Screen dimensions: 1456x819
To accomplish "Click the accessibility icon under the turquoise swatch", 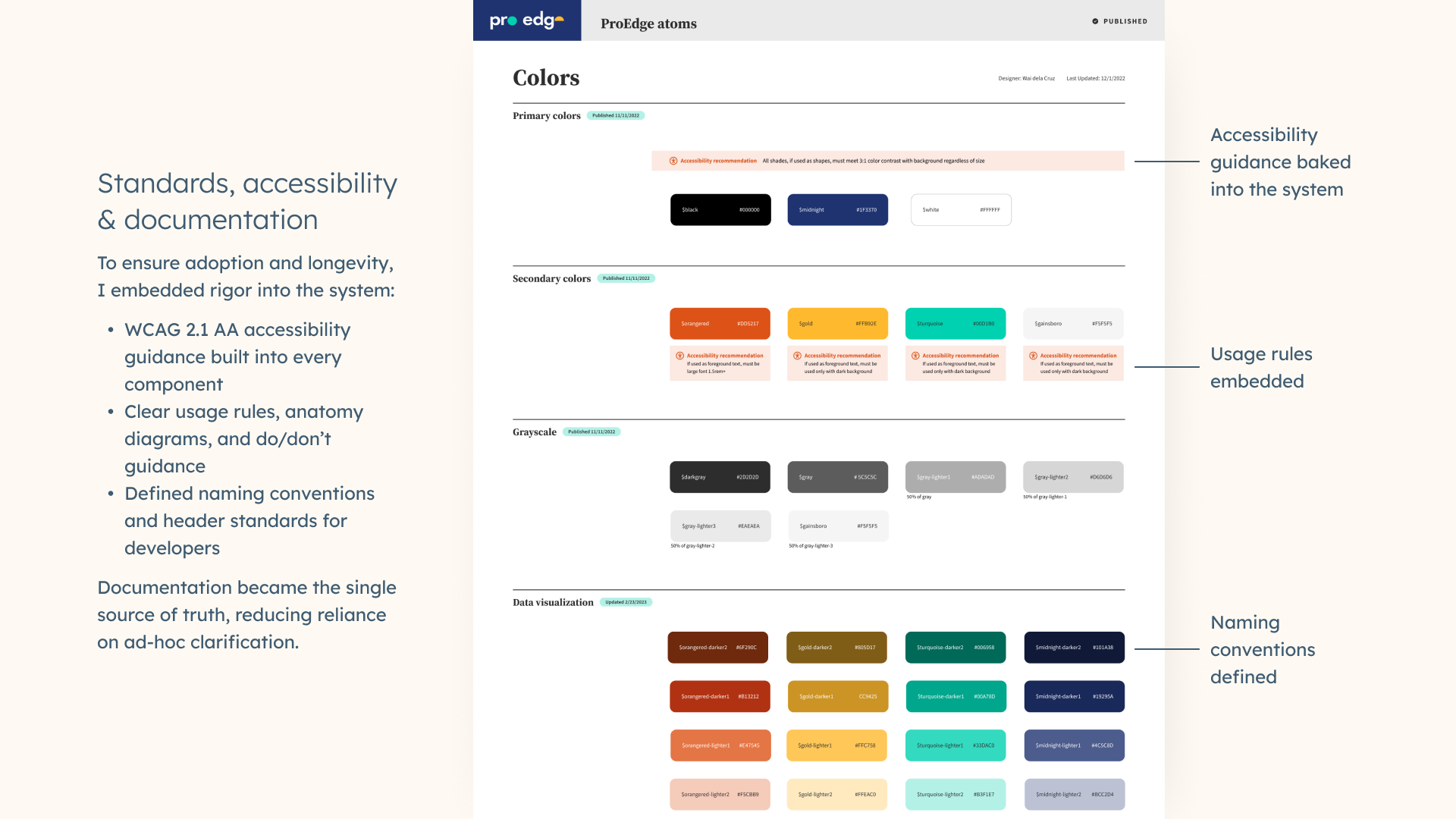I will pos(915,356).
